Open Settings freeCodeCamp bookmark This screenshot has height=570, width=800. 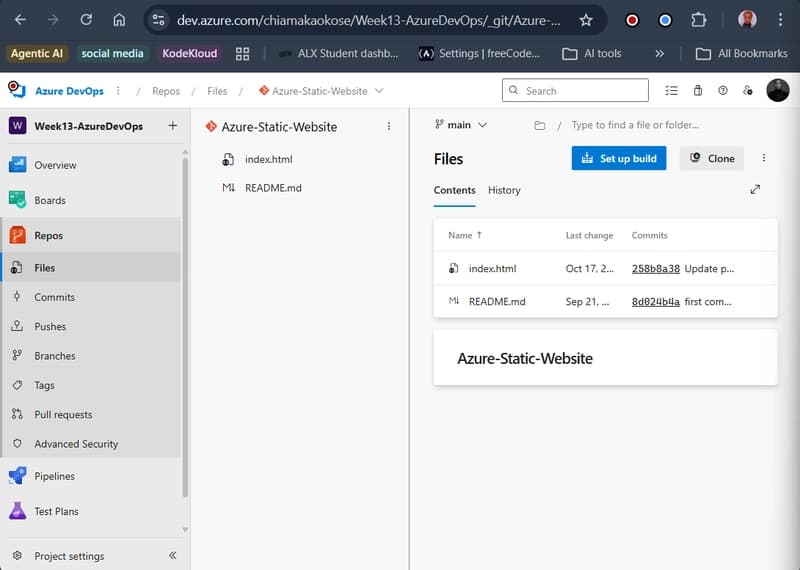point(479,54)
